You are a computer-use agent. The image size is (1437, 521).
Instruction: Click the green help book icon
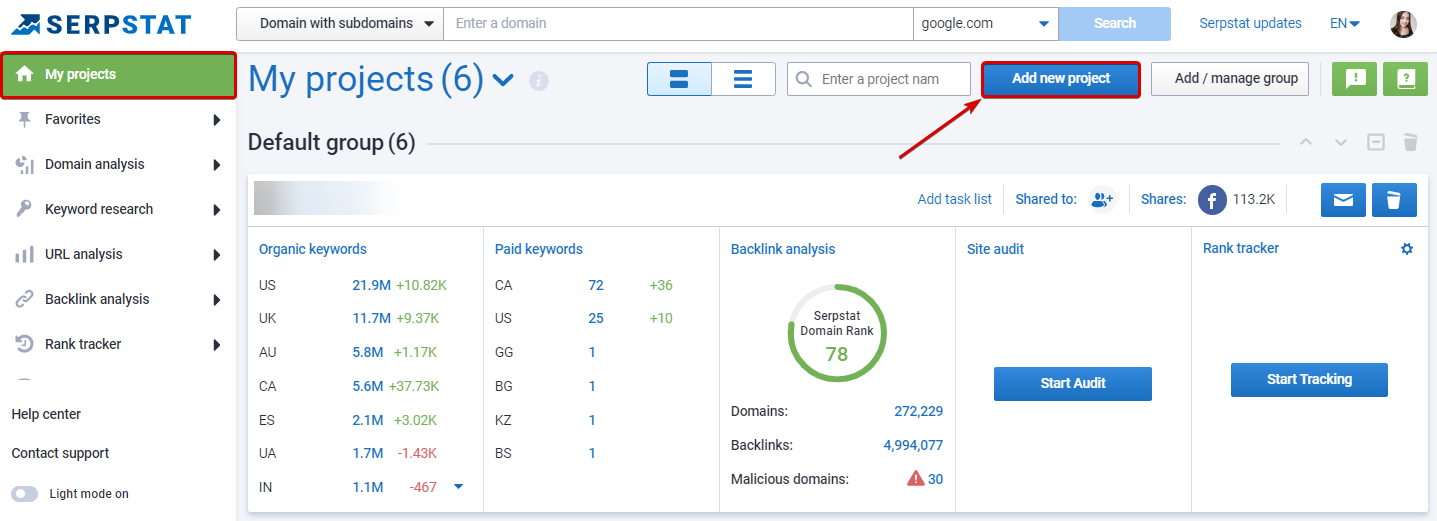pyautogui.click(x=1405, y=79)
